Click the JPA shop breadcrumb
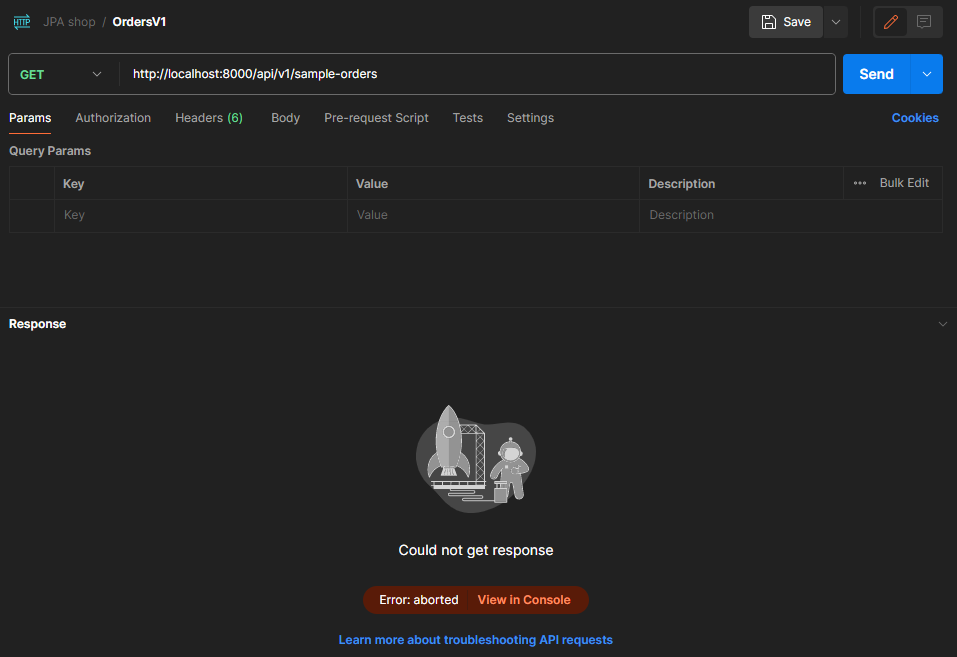This screenshot has height=657, width=957. point(69,22)
